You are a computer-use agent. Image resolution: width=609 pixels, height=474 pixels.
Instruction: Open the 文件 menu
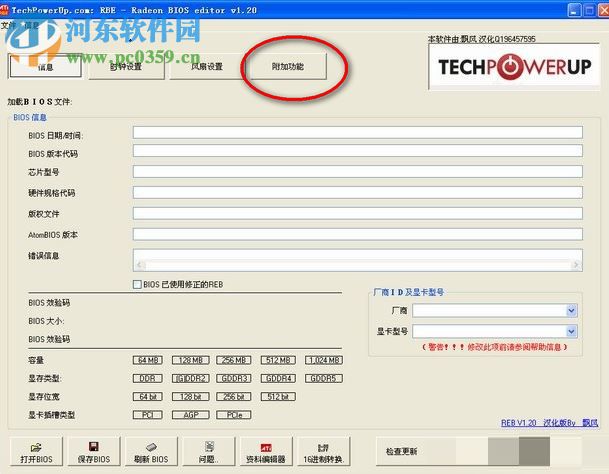point(8,26)
